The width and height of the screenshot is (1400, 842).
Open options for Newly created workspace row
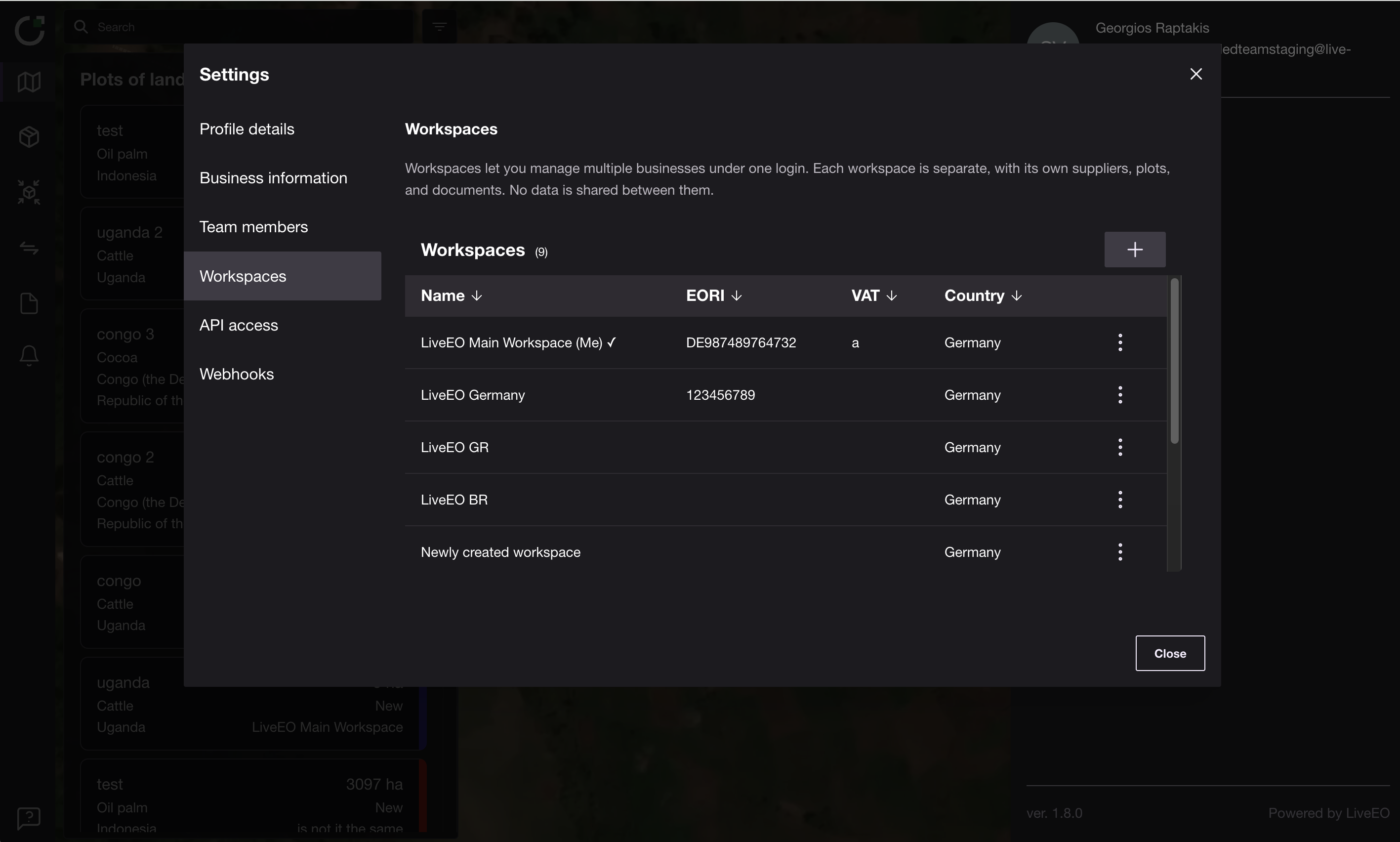click(1120, 551)
